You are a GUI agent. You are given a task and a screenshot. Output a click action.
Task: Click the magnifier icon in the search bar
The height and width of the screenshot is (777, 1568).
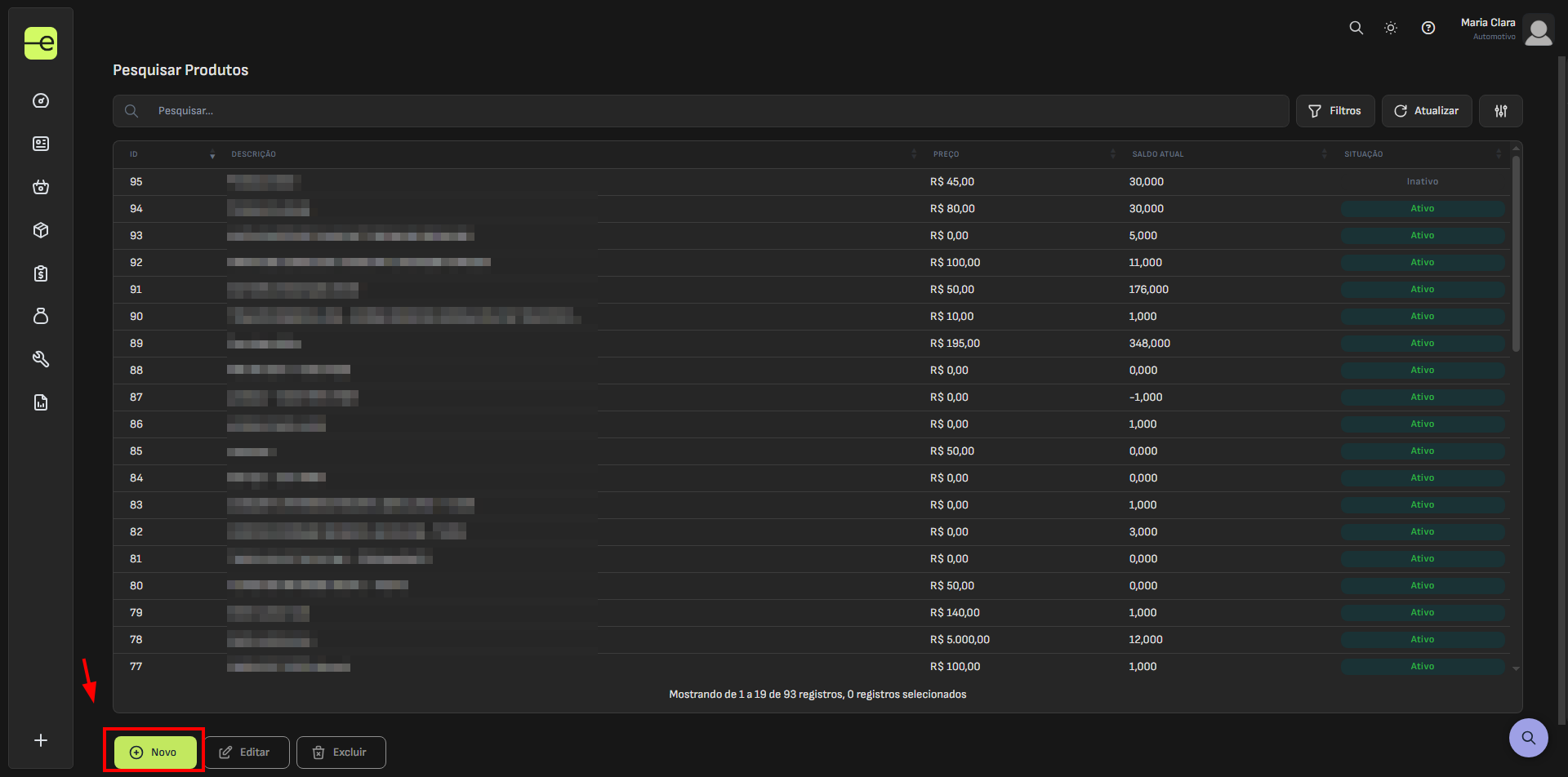131,111
